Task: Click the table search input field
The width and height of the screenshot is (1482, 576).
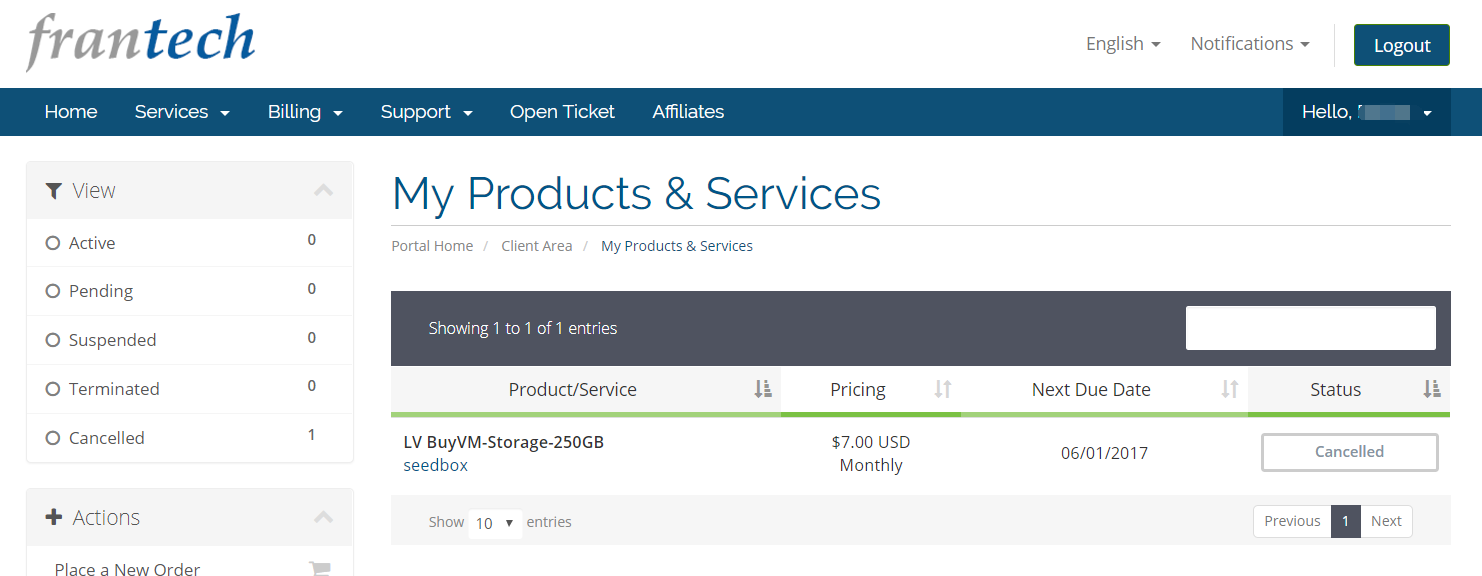Action: coord(1310,328)
